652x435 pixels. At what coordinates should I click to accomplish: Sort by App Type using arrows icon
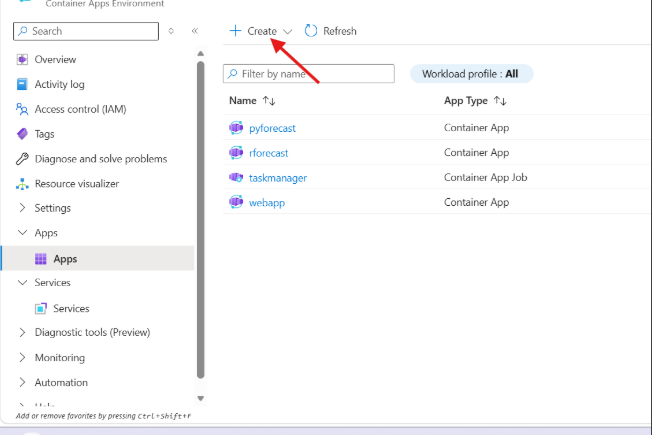tap(500, 101)
